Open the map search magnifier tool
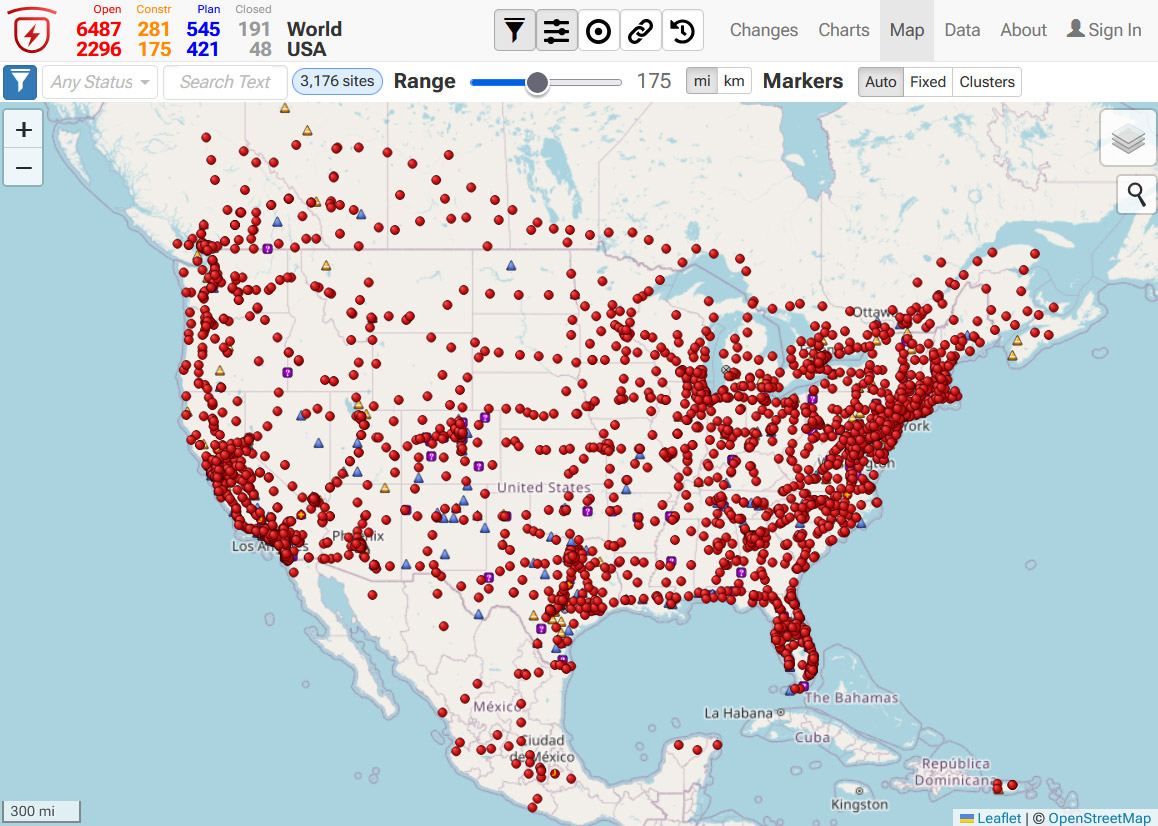Screen dimensions: 1158x826 click(1136, 194)
